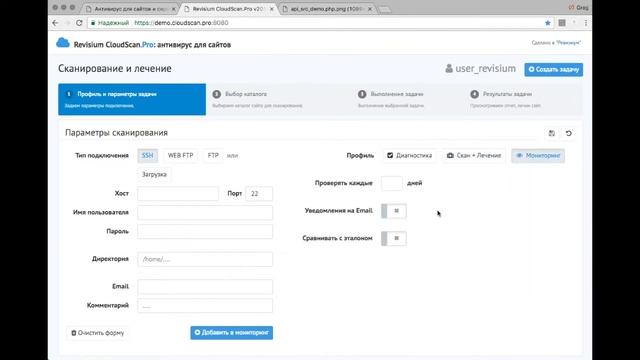The image size is (640, 360).
Task: Click the address bar URL demo.cloudscan.pro
Action: (181, 23)
